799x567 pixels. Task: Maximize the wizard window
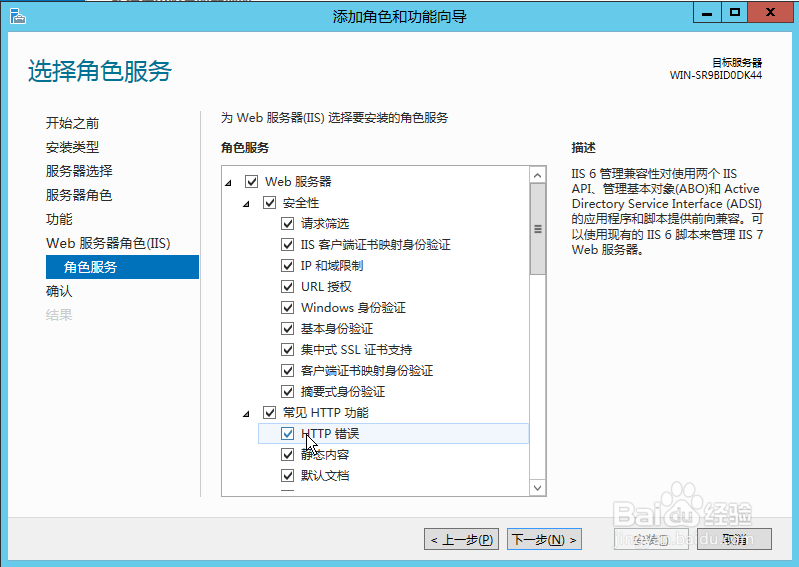pyautogui.click(x=734, y=13)
